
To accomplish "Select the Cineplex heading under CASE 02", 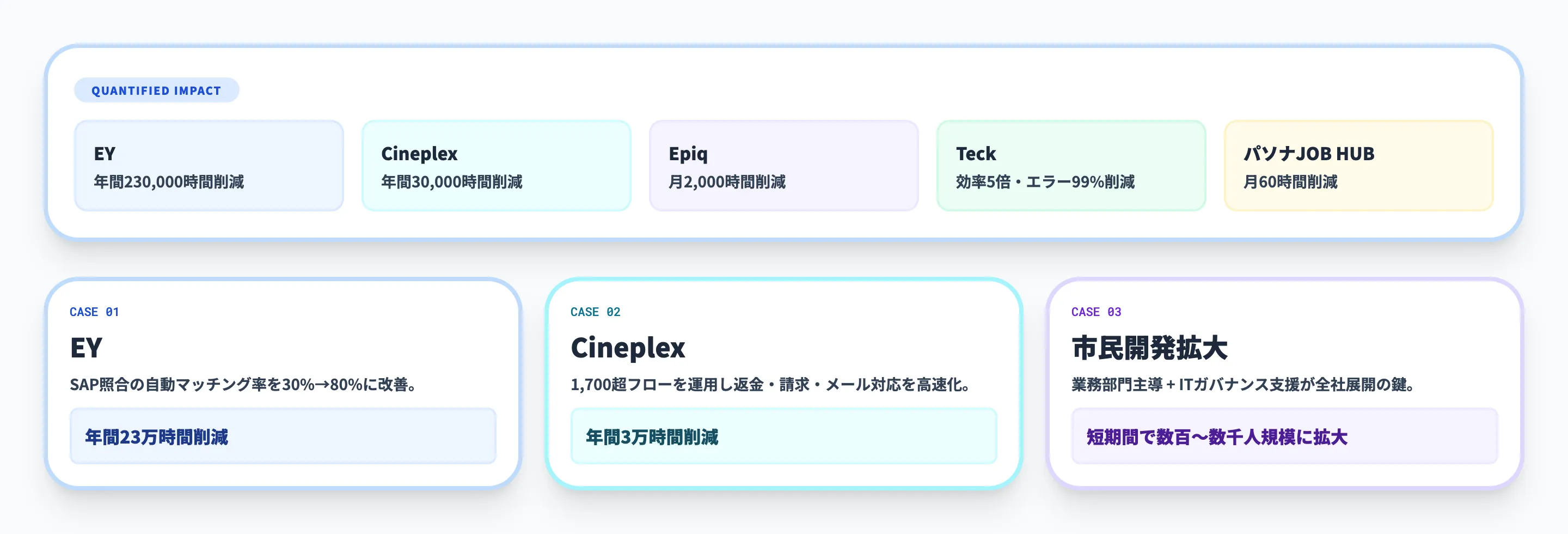I will [628, 348].
